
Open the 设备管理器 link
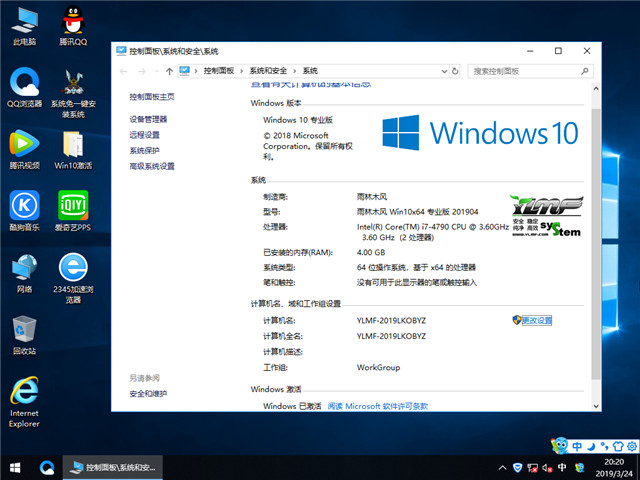148,119
